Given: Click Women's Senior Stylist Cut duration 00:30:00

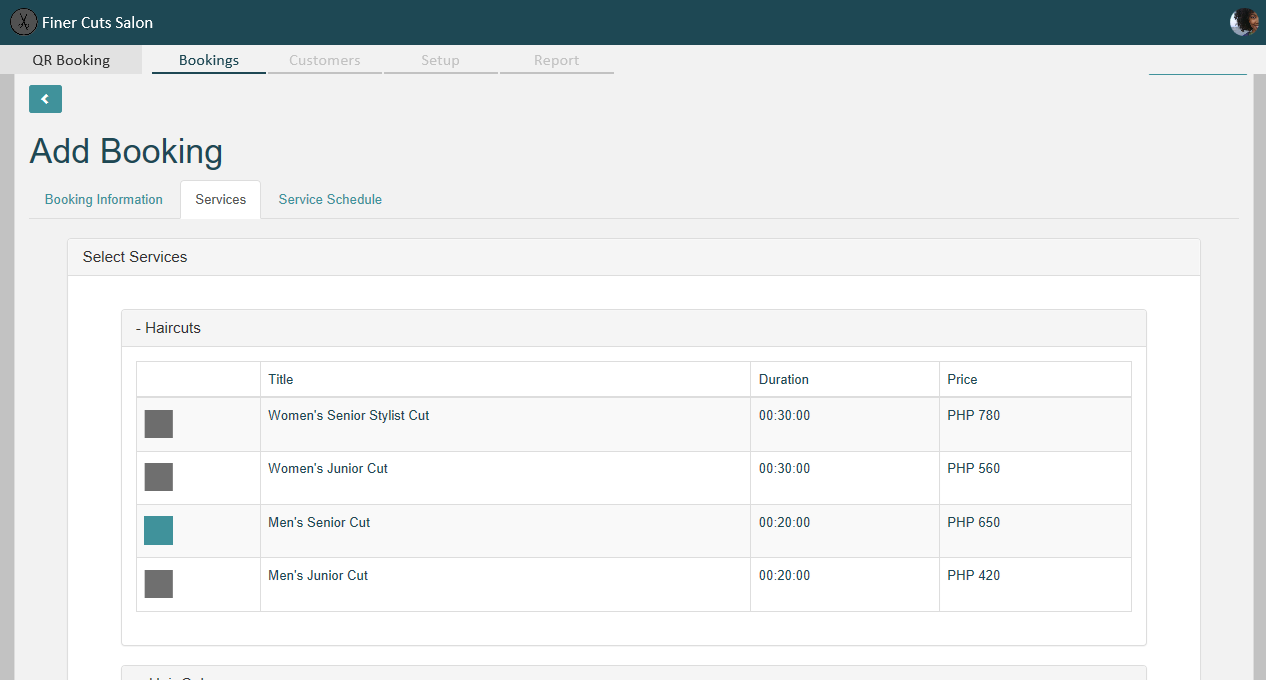Looking at the screenshot, I should click(785, 415).
